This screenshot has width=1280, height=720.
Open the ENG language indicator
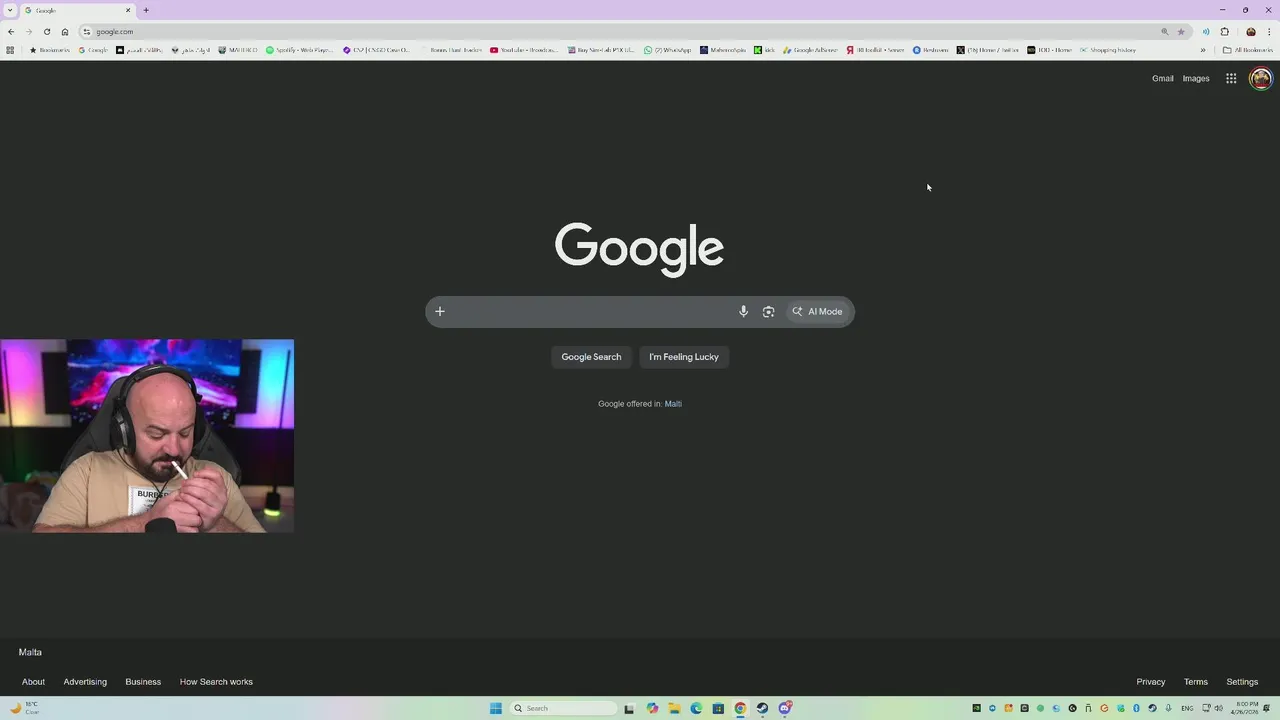[x=1189, y=708]
